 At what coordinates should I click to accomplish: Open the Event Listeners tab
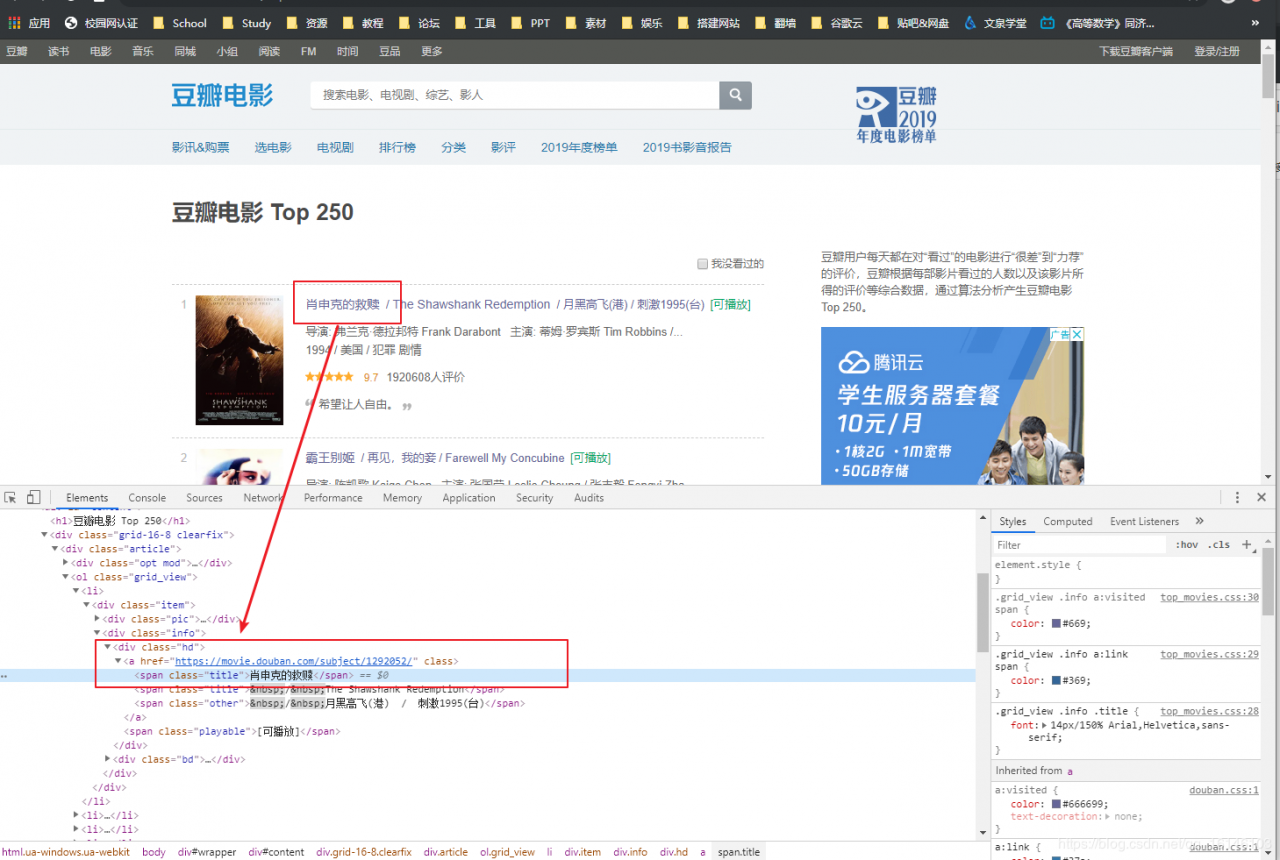pos(1144,522)
